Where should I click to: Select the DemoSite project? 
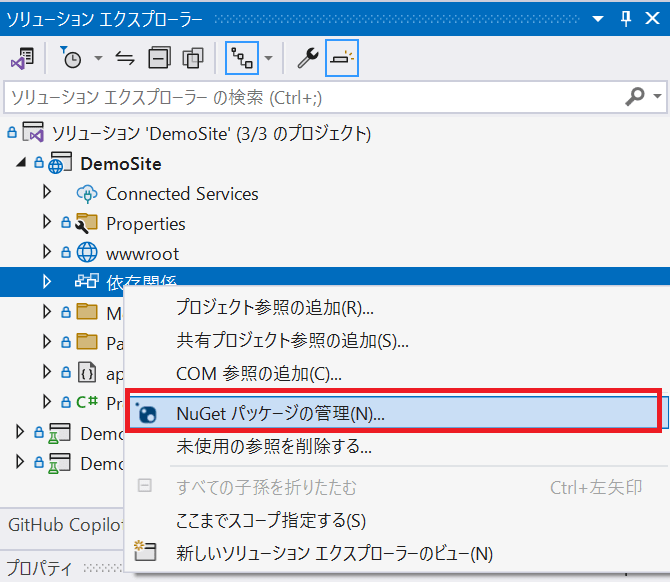(120, 164)
